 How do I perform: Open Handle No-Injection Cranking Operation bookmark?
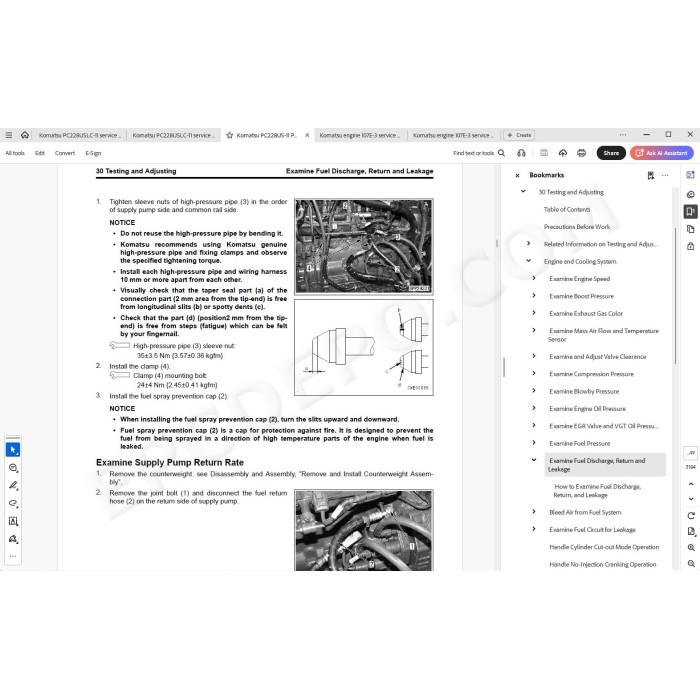click(x=603, y=564)
